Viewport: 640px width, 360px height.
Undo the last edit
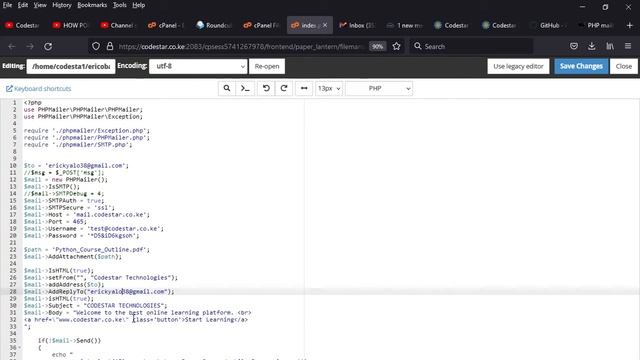(266, 89)
